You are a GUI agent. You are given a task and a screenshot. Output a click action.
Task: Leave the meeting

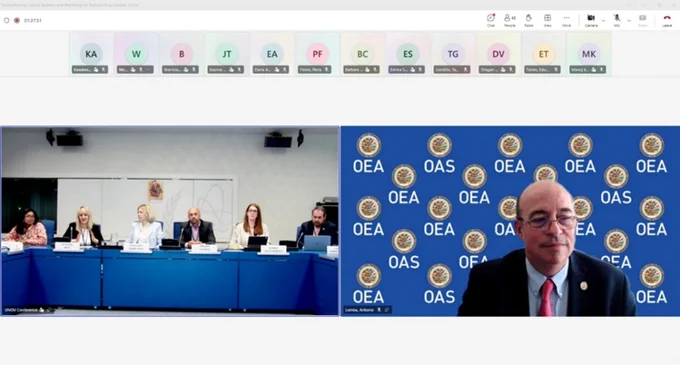point(667,20)
